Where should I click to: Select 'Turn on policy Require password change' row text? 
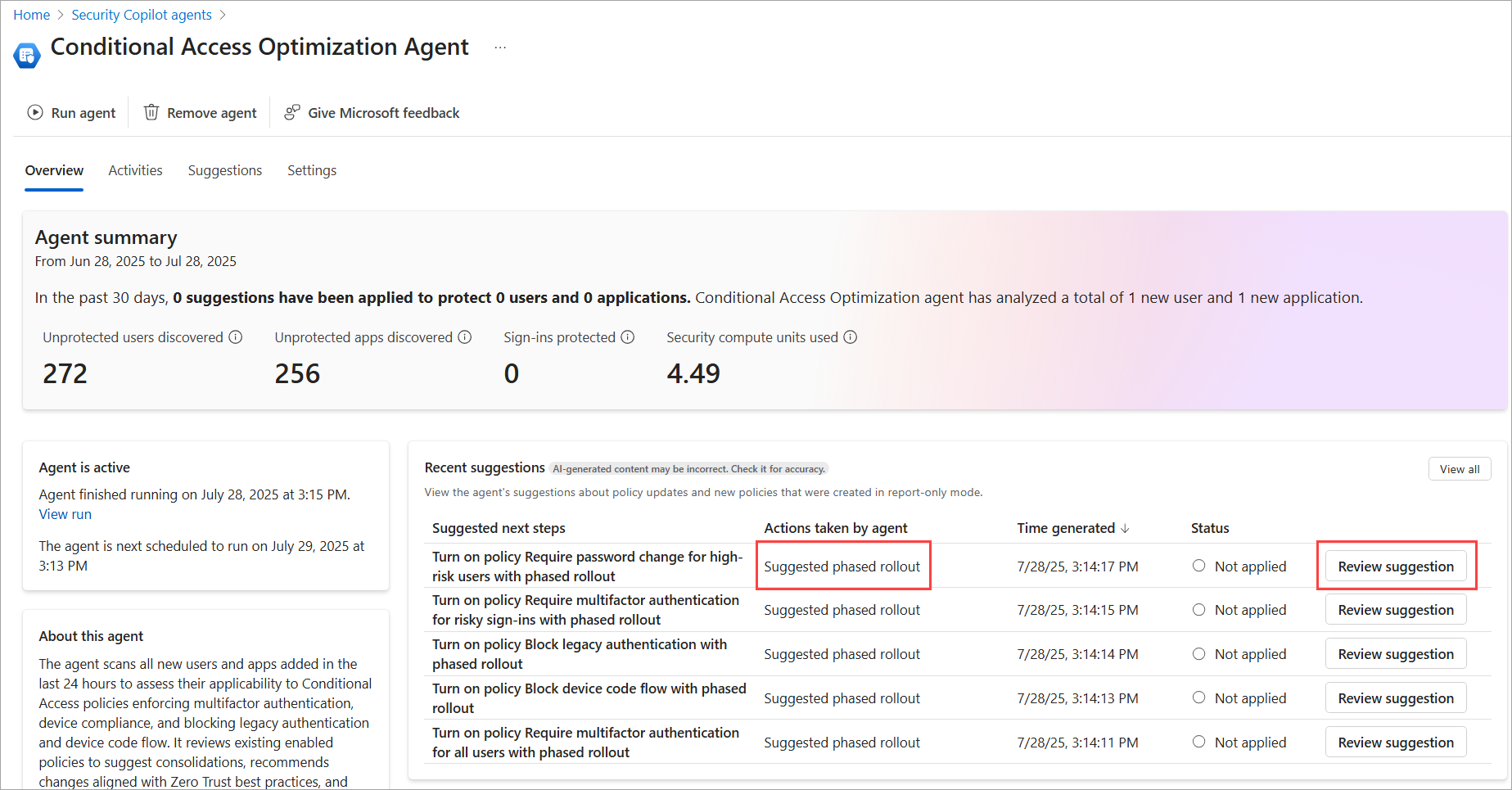[587, 567]
